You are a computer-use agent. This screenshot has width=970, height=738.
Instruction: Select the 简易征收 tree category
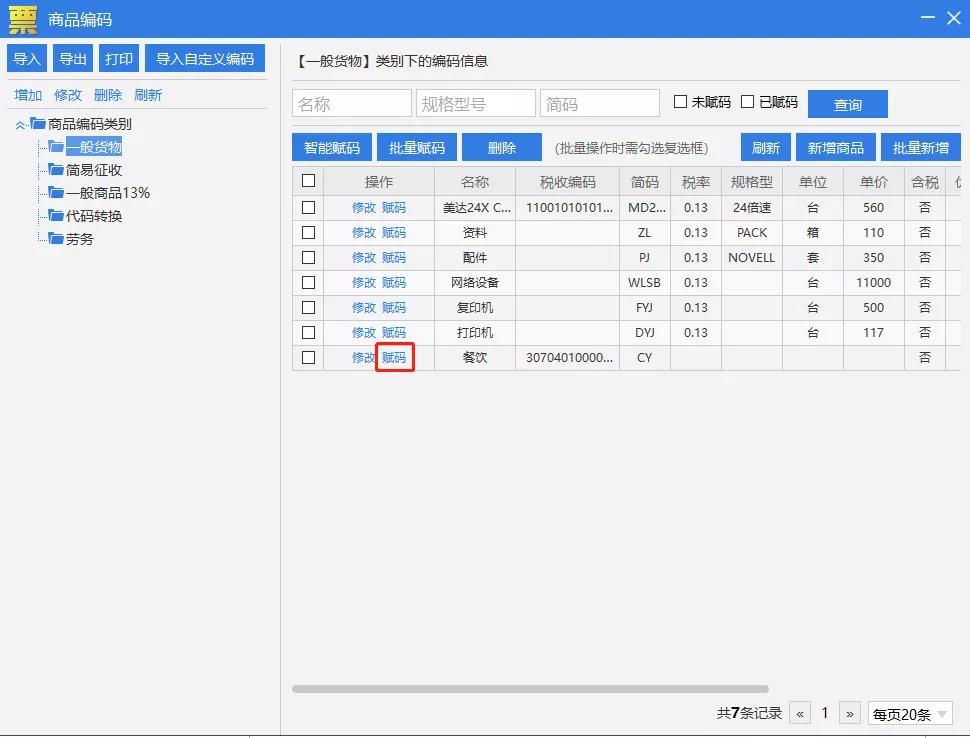coord(94,169)
